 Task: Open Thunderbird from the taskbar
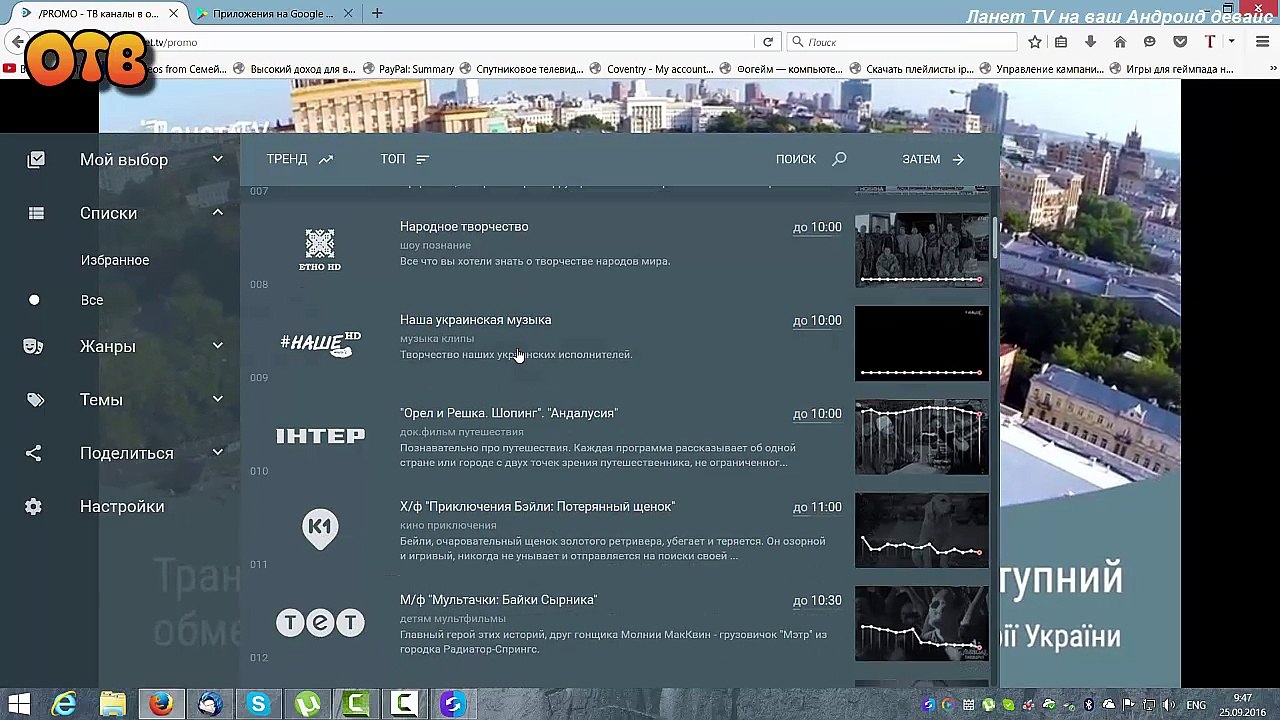tap(210, 704)
